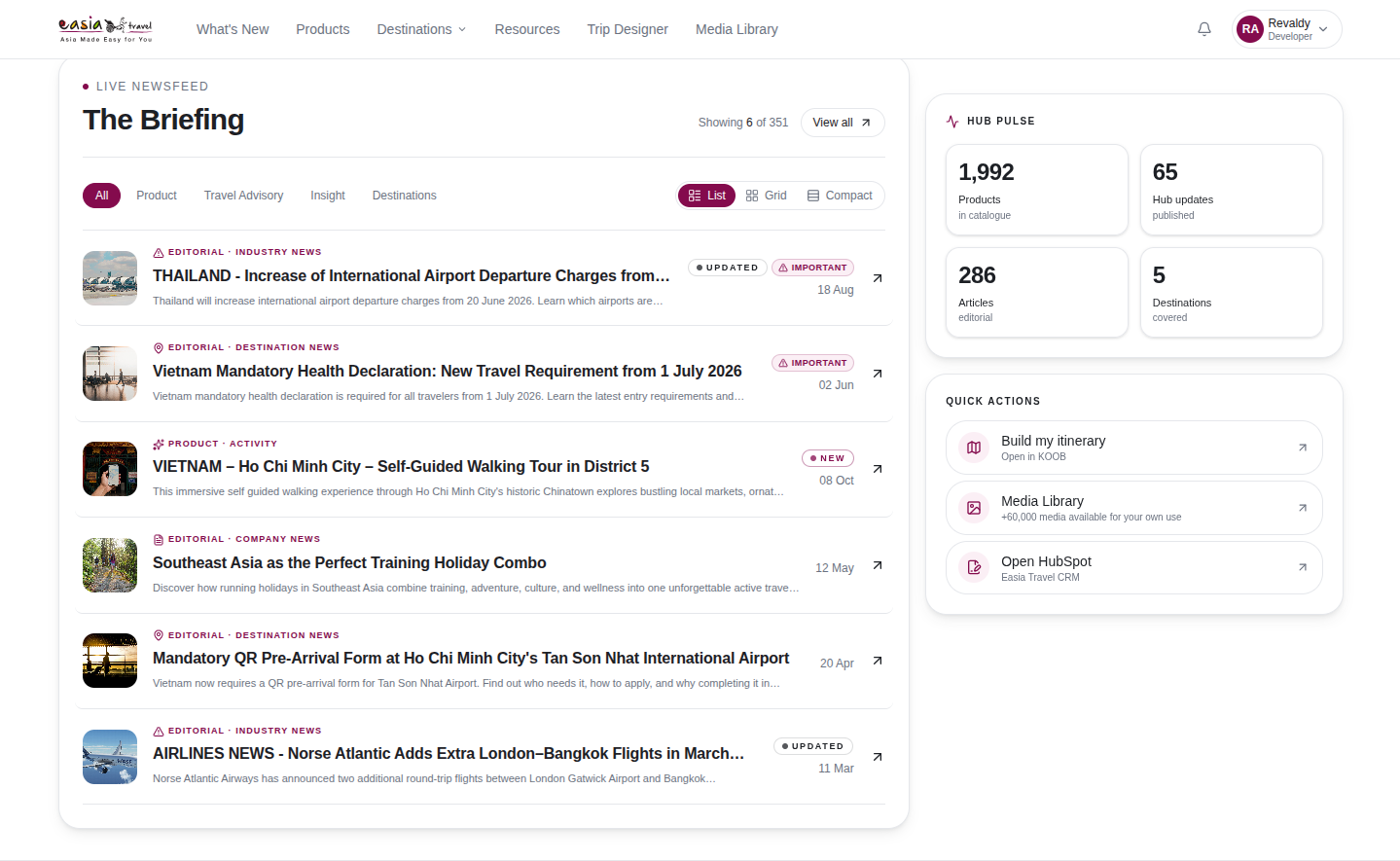The height and width of the screenshot is (861, 1400).
Task: Open arrow for Norse Atlantic flights article
Action: click(878, 757)
